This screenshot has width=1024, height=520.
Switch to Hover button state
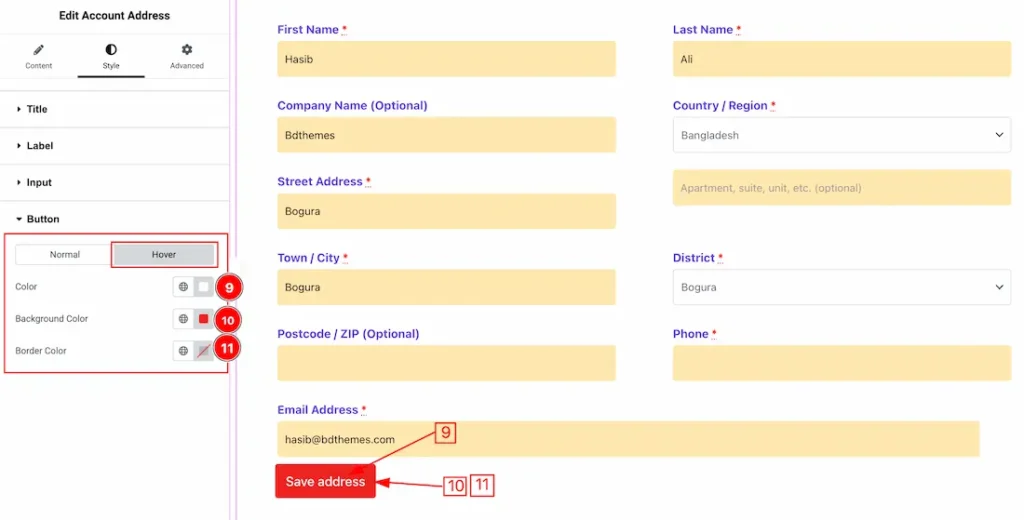tap(164, 255)
